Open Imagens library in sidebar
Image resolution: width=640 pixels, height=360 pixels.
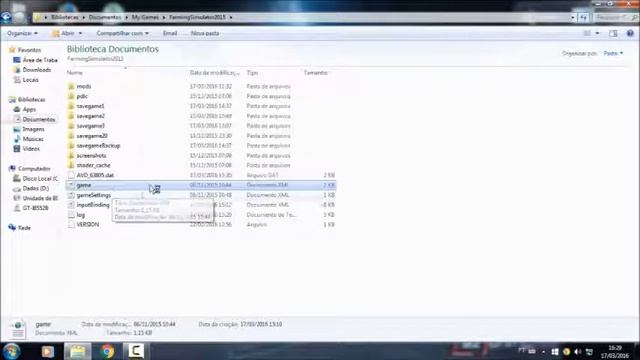click(x=33, y=129)
